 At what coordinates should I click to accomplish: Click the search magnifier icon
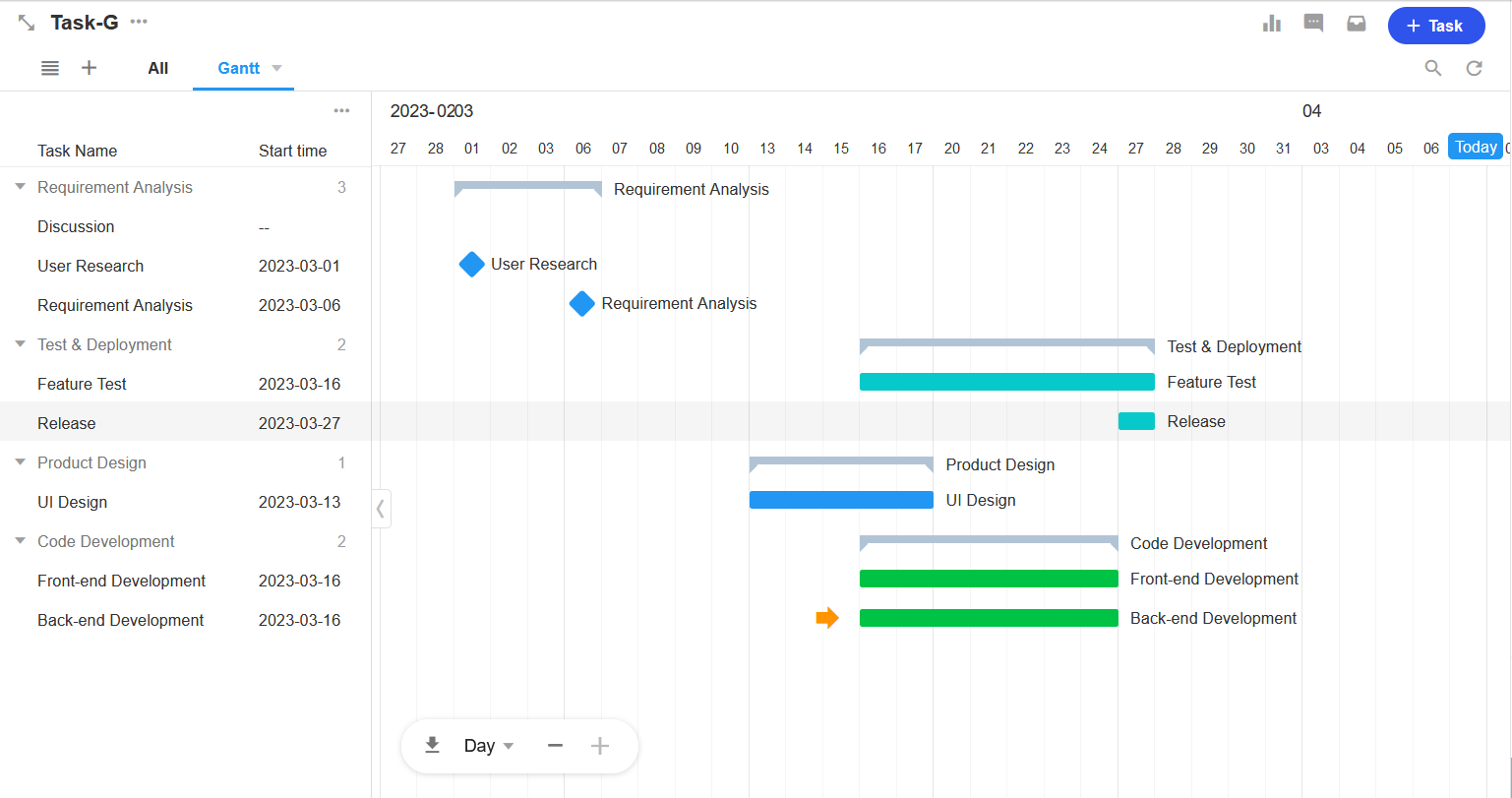[1433, 68]
